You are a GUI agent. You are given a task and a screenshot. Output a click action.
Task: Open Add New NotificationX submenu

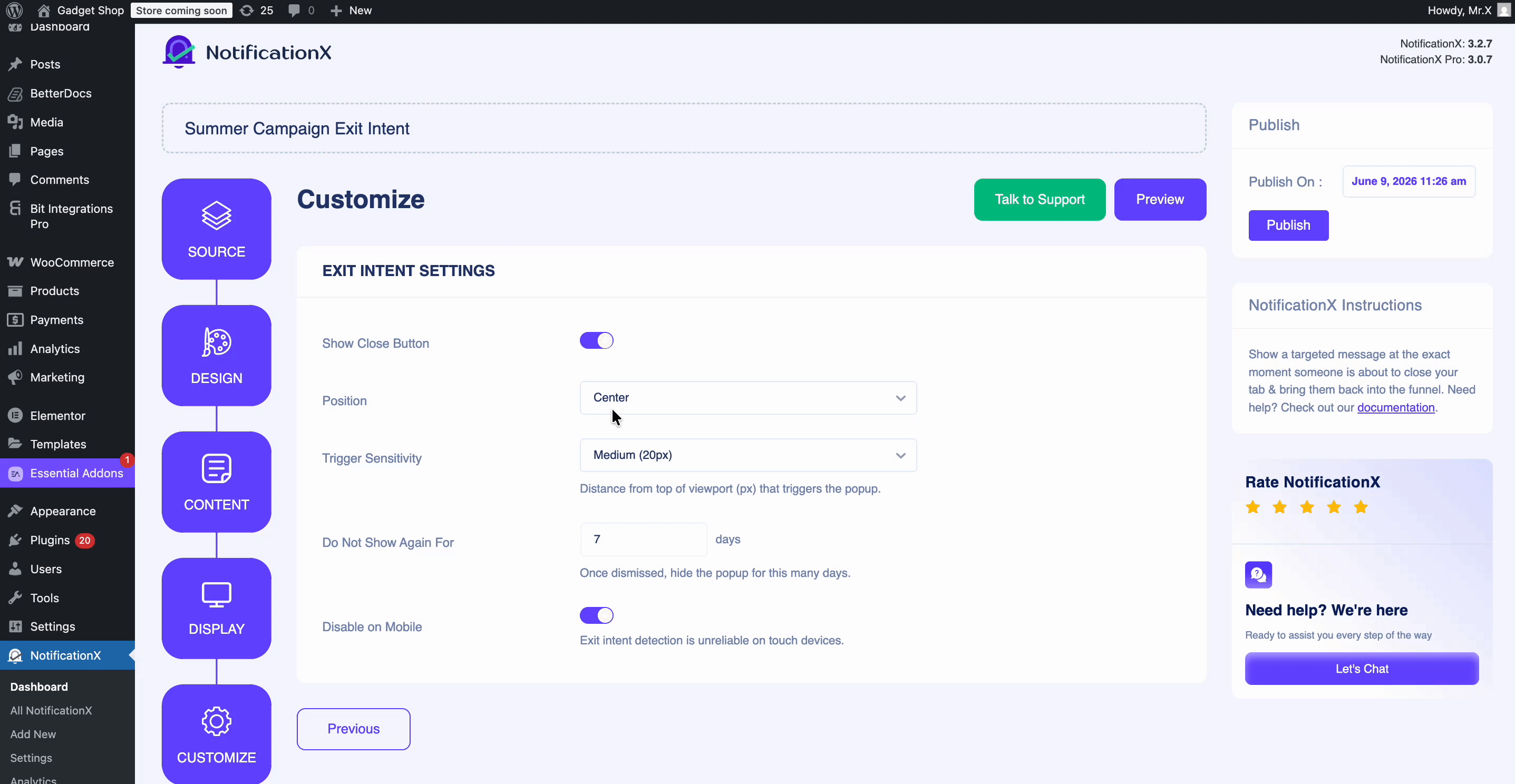tap(33, 734)
